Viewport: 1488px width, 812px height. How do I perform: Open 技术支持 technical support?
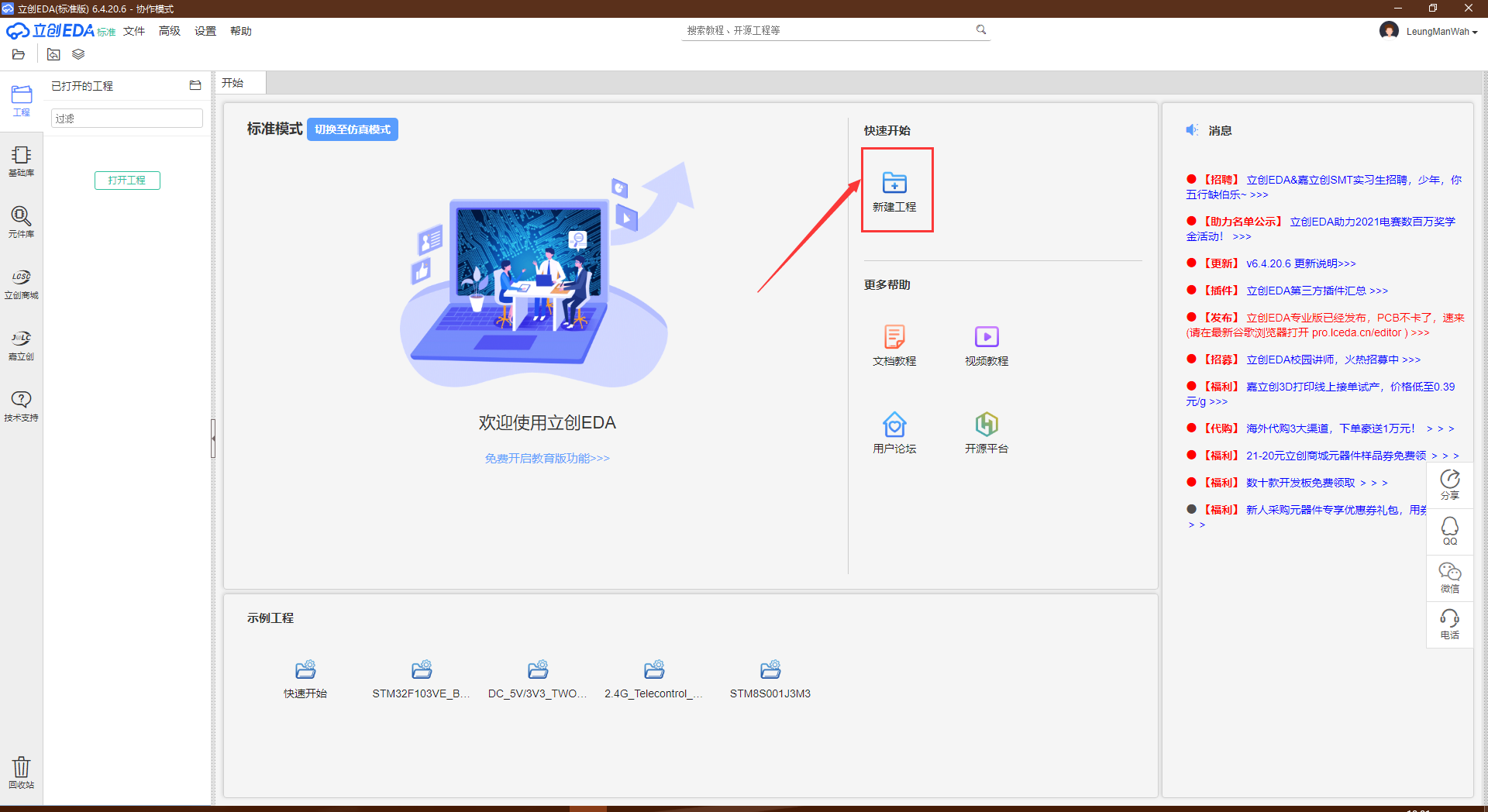(x=21, y=406)
